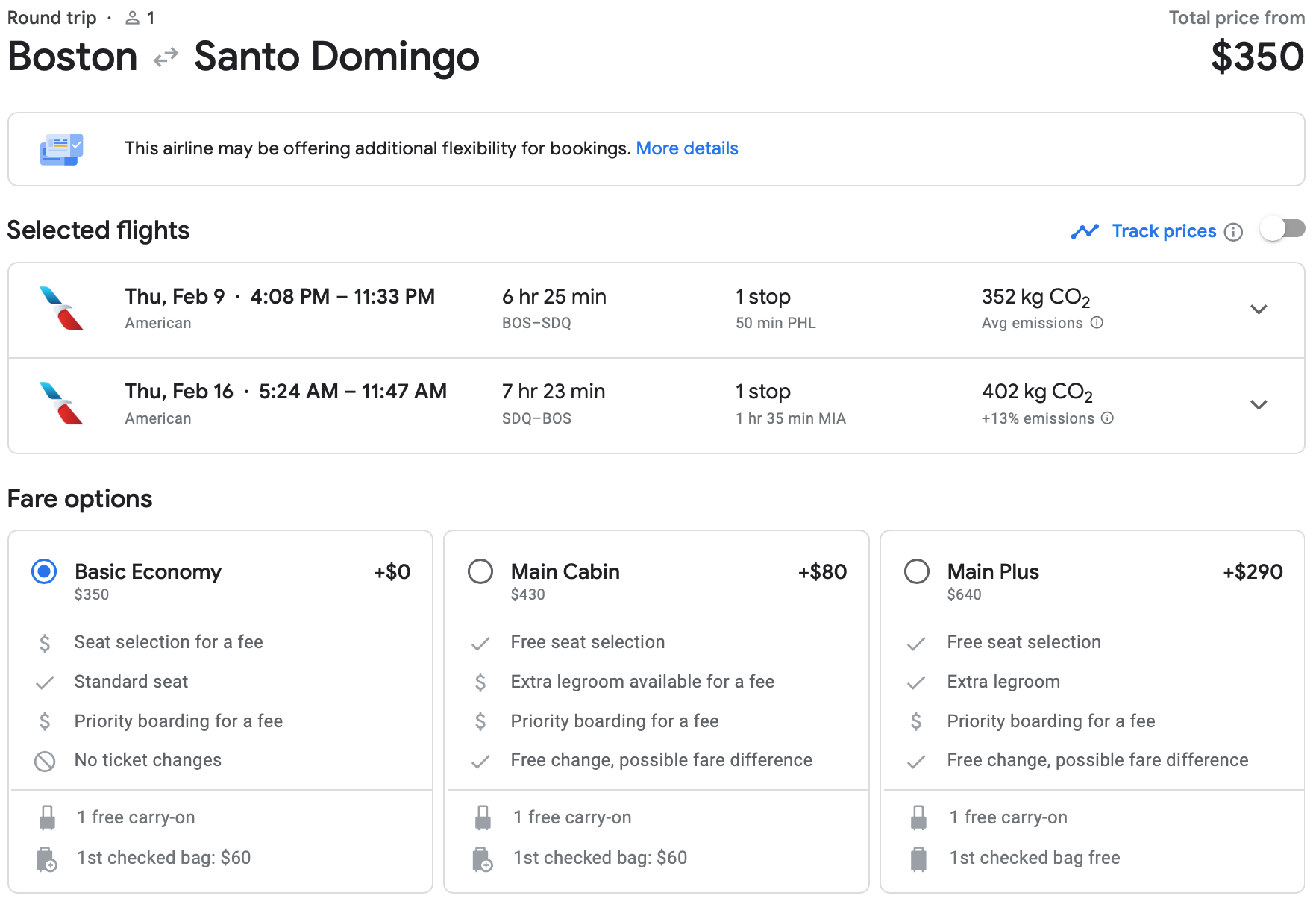The image size is (1316, 907).
Task: Click the American Airlines logo for Feb 16 flight
Action: tap(61, 404)
